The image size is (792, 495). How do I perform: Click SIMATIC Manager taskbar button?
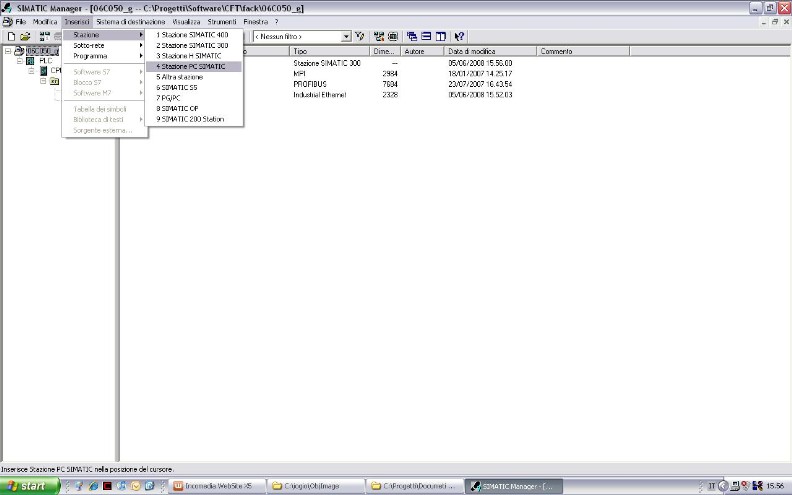pos(513,486)
